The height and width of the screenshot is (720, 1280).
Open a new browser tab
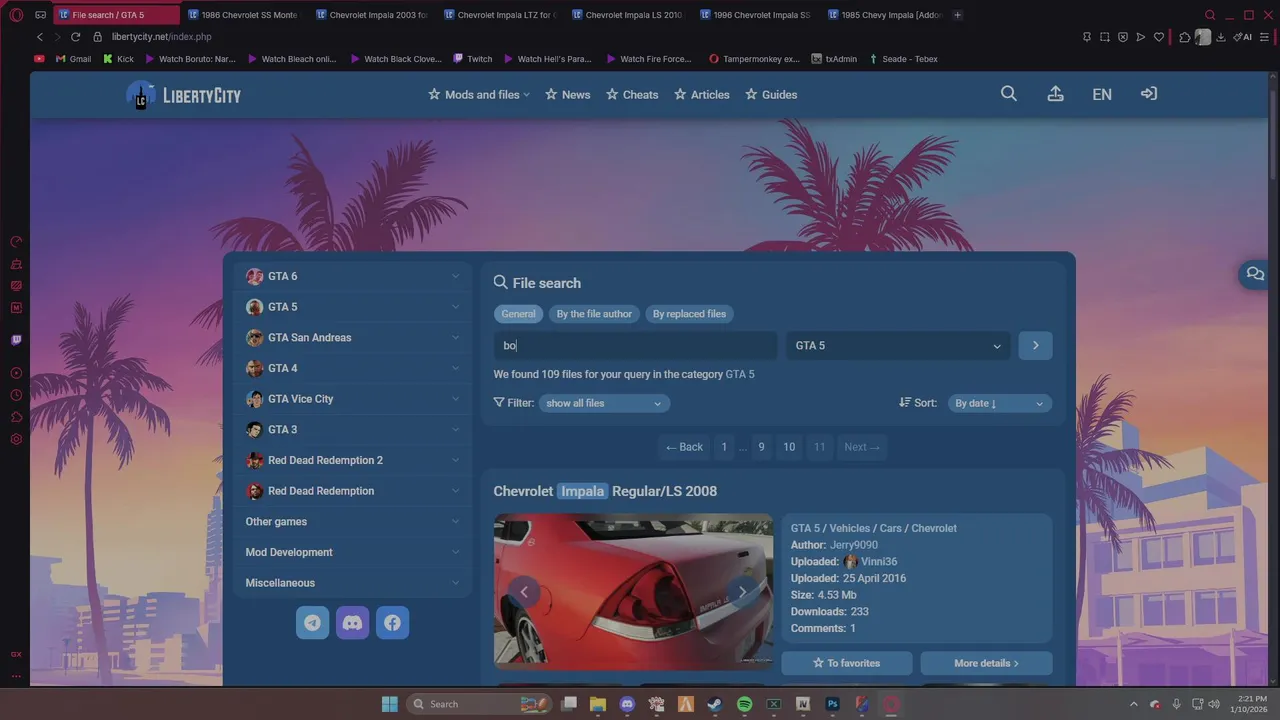(x=957, y=15)
